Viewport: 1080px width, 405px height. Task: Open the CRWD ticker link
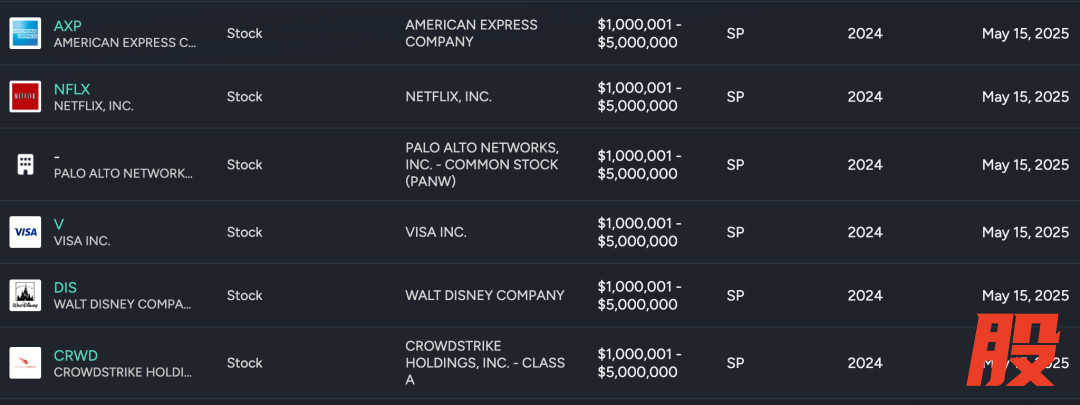[76, 355]
